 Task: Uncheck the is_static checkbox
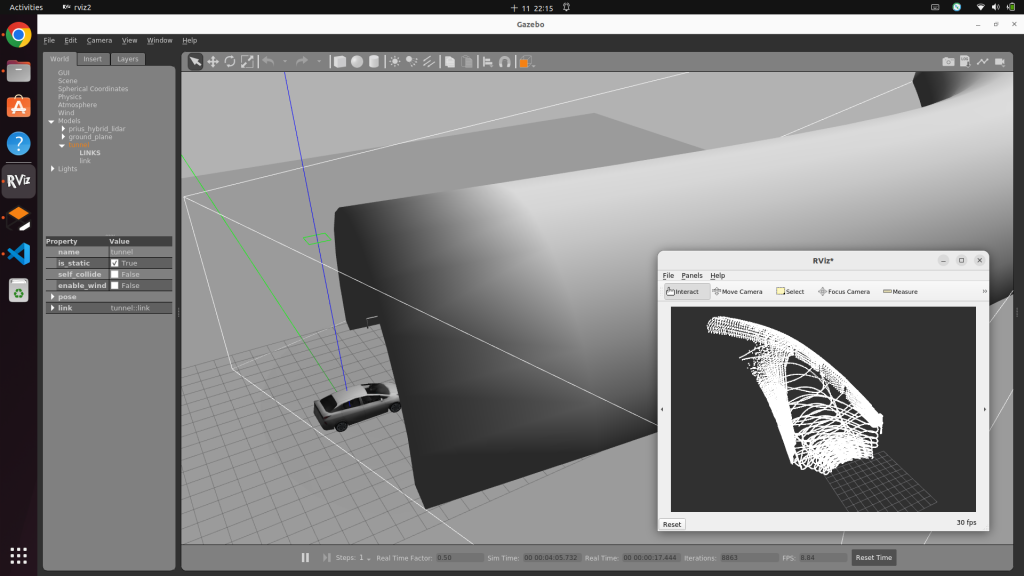pyautogui.click(x=114, y=263)
